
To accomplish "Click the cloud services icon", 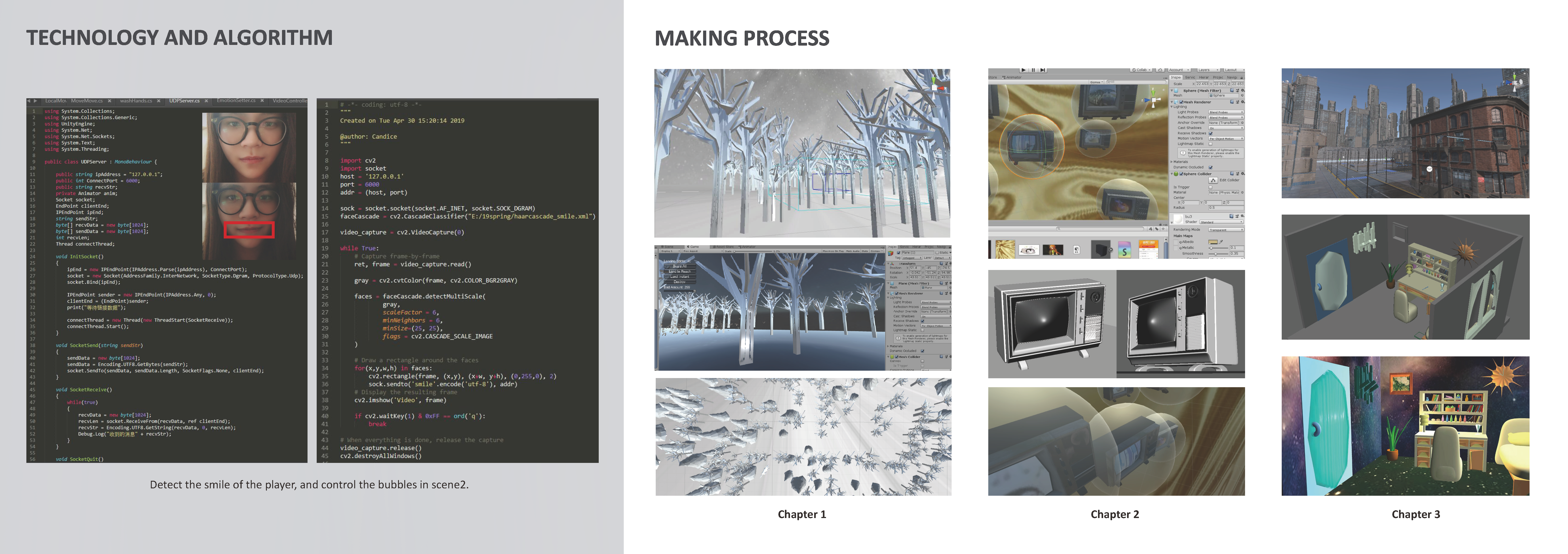I will click(1160, 70).
